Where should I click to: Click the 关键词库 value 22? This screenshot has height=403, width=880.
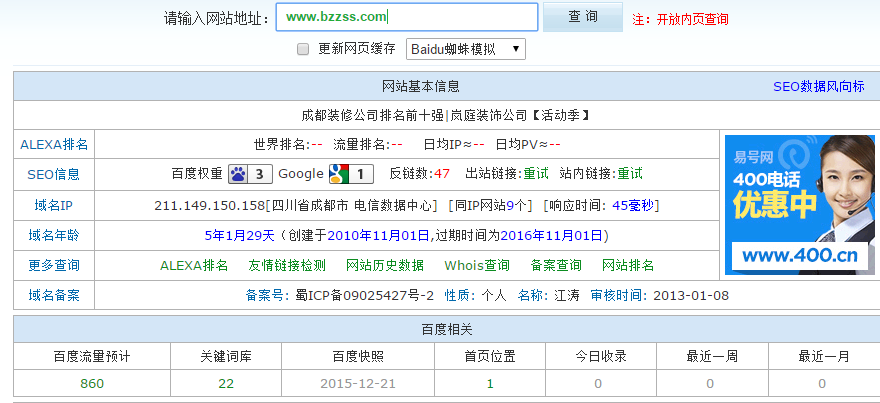point(226,383)
